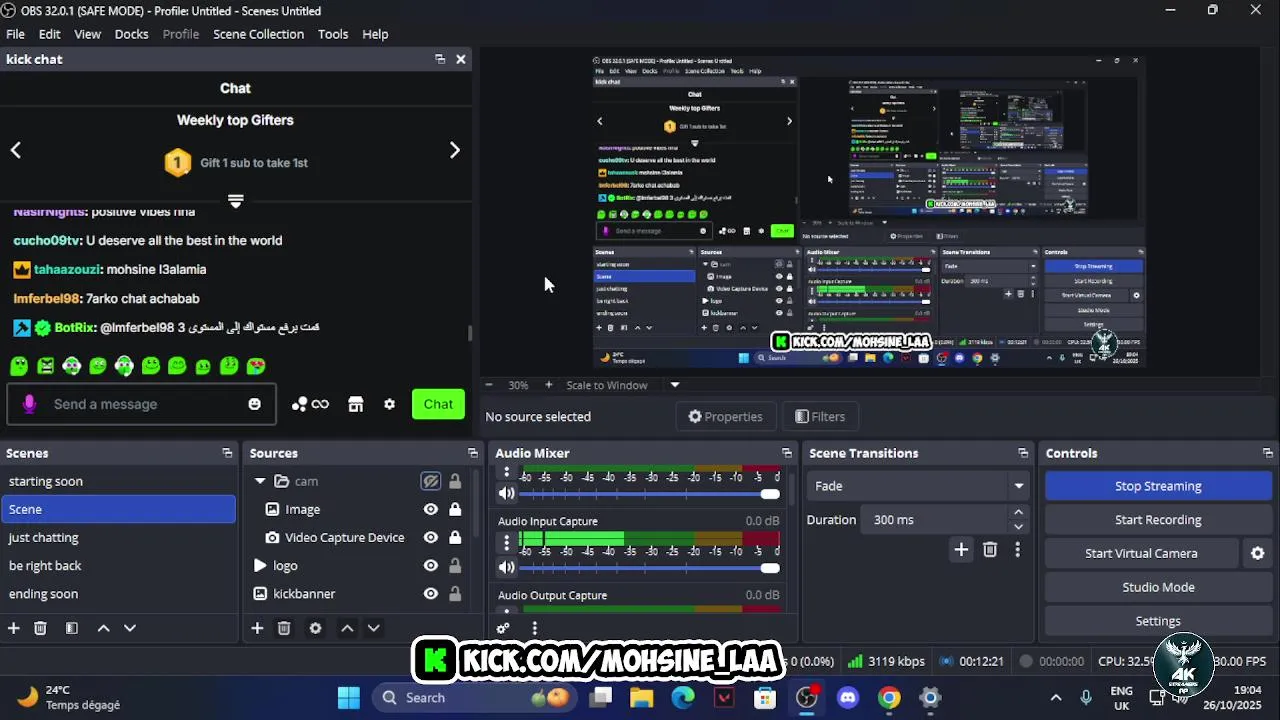Add a new source
The width and height of the screenshot is (1280, 720).
[x=257, y=628]
